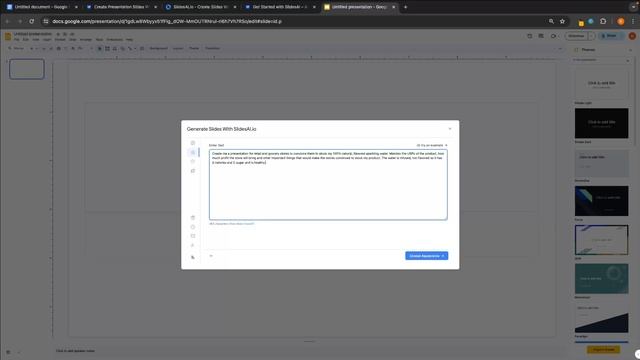Switch to the SlidesAI.io Create Slides tab

pos(200,7)
